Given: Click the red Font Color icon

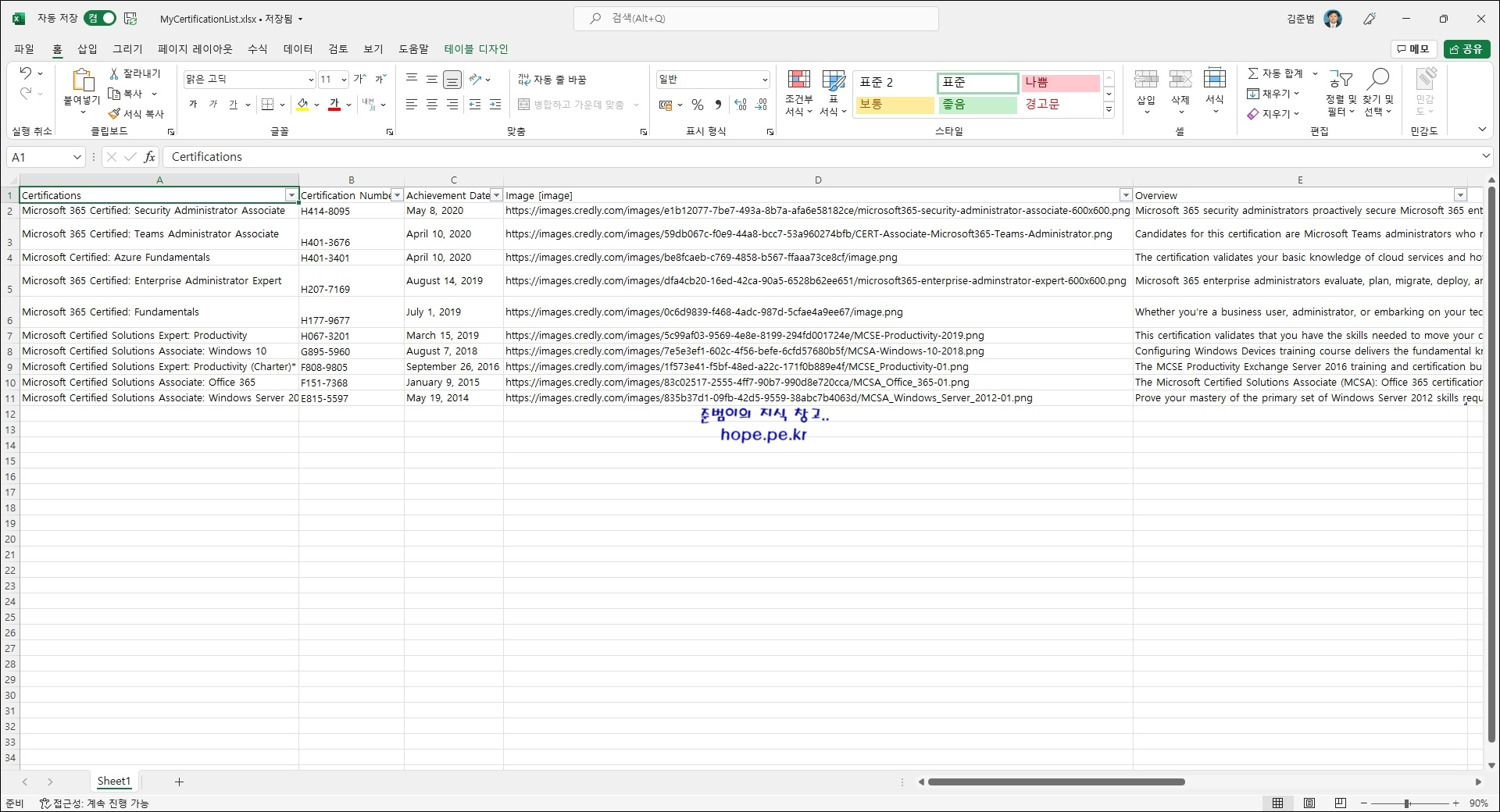Looking at the screenshot, I should pyautogui.click(x=334, y=105).
